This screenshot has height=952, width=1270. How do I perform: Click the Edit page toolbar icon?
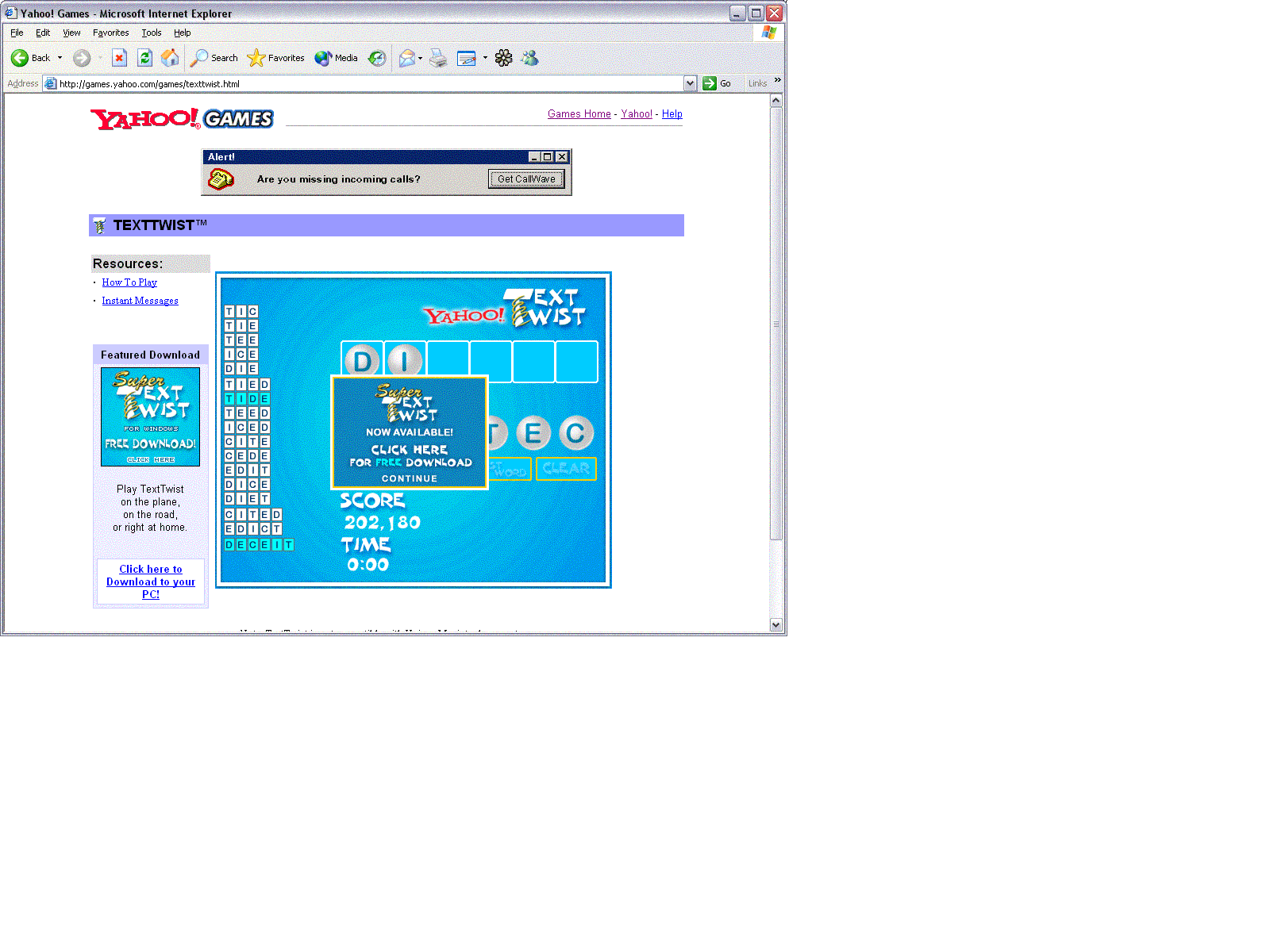(x=467, y=58)
